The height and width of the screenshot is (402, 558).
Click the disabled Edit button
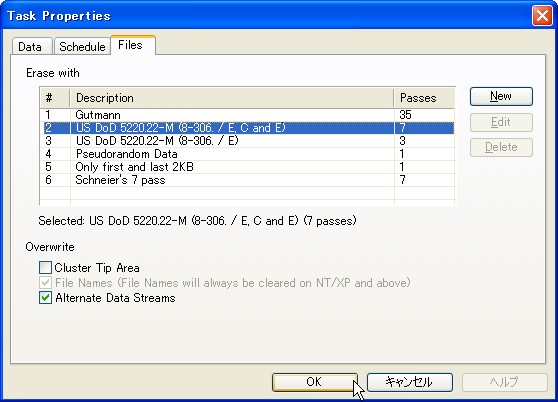click(x=501, y=122)
